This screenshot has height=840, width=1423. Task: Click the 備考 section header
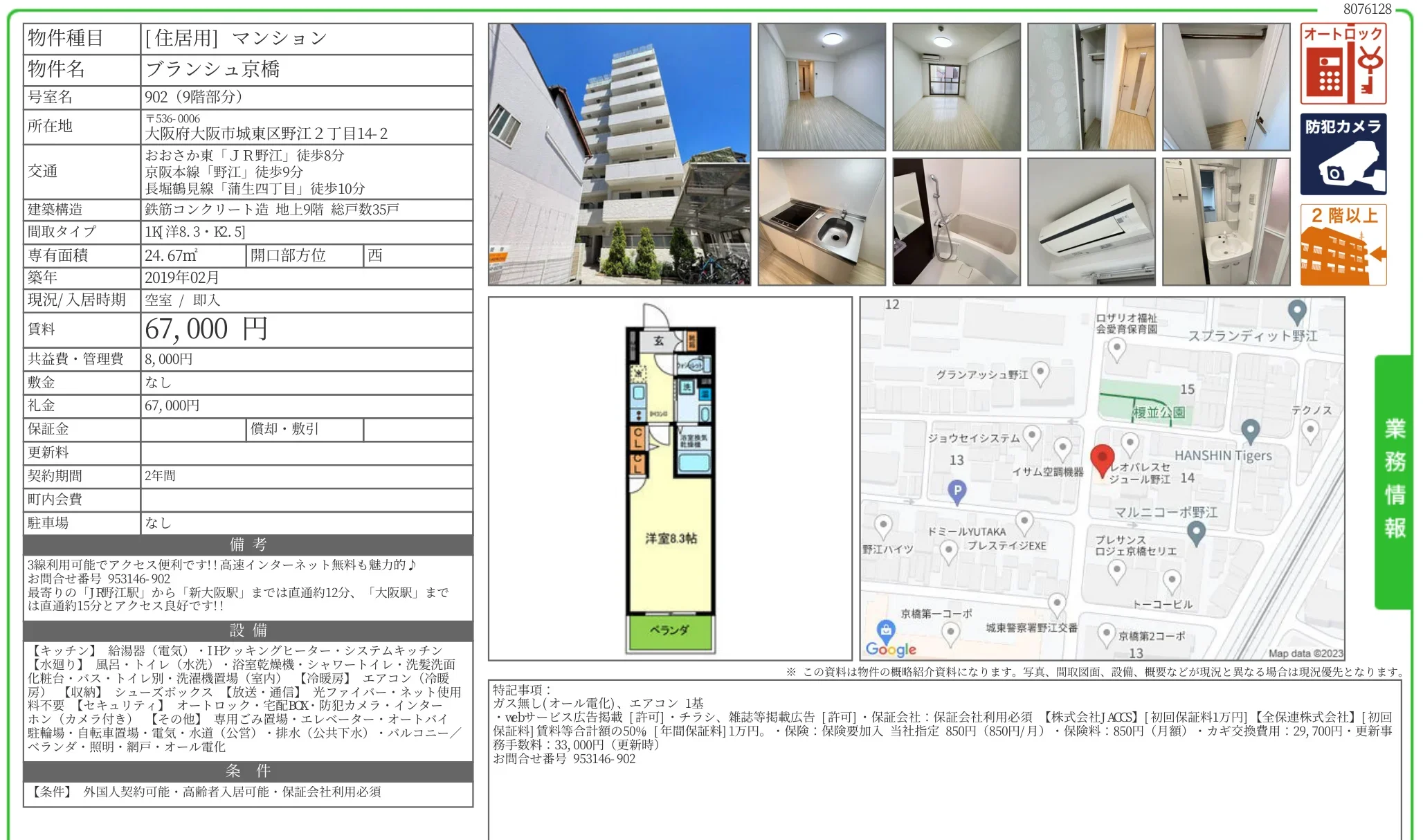(x=248, y=545)
